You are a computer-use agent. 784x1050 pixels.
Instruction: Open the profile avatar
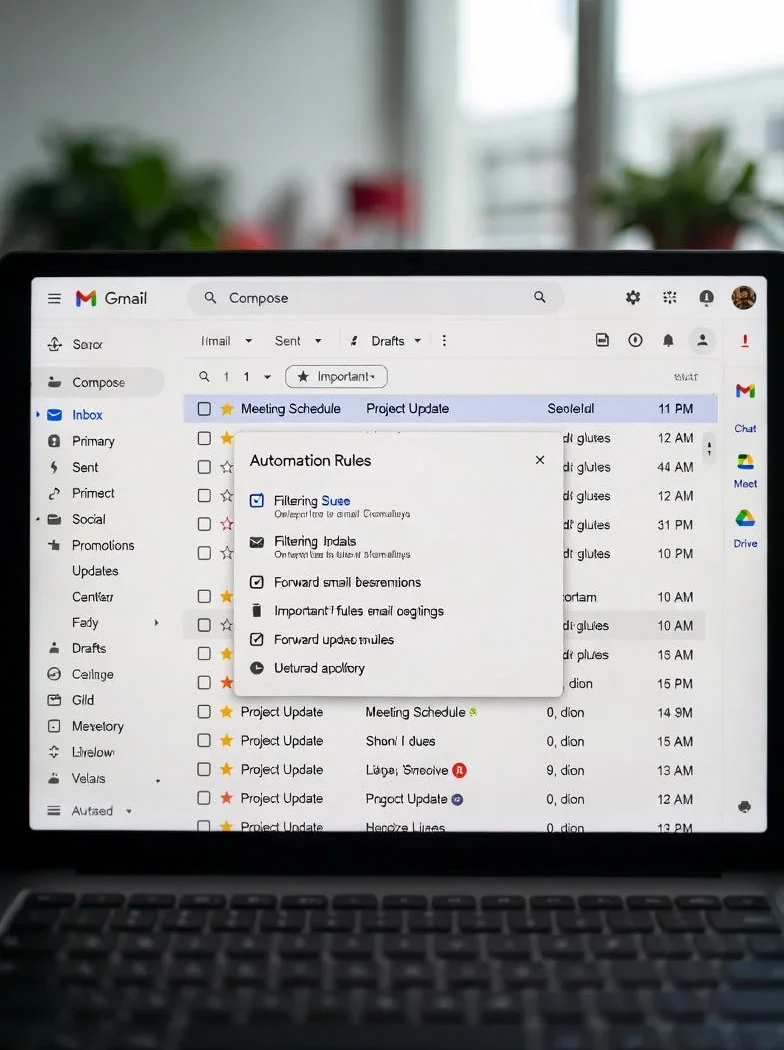[x=744, y=297]
